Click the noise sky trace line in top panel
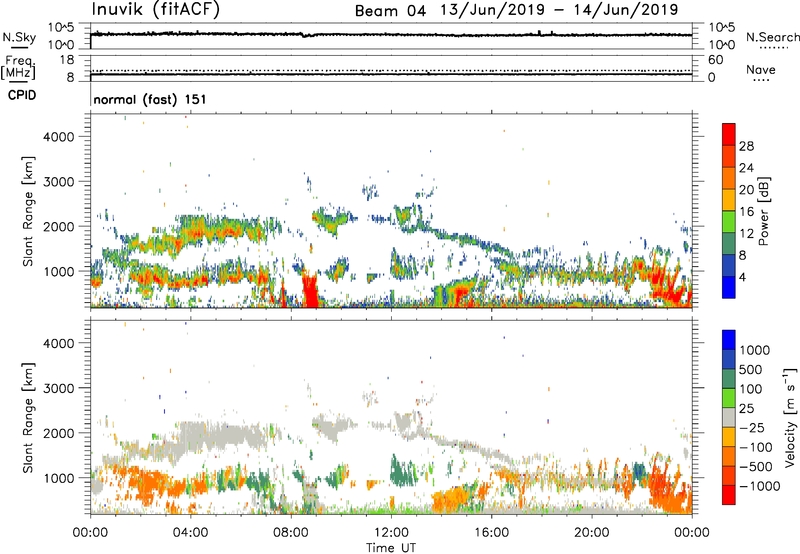 pyautogui.click(x=391, y=35)
